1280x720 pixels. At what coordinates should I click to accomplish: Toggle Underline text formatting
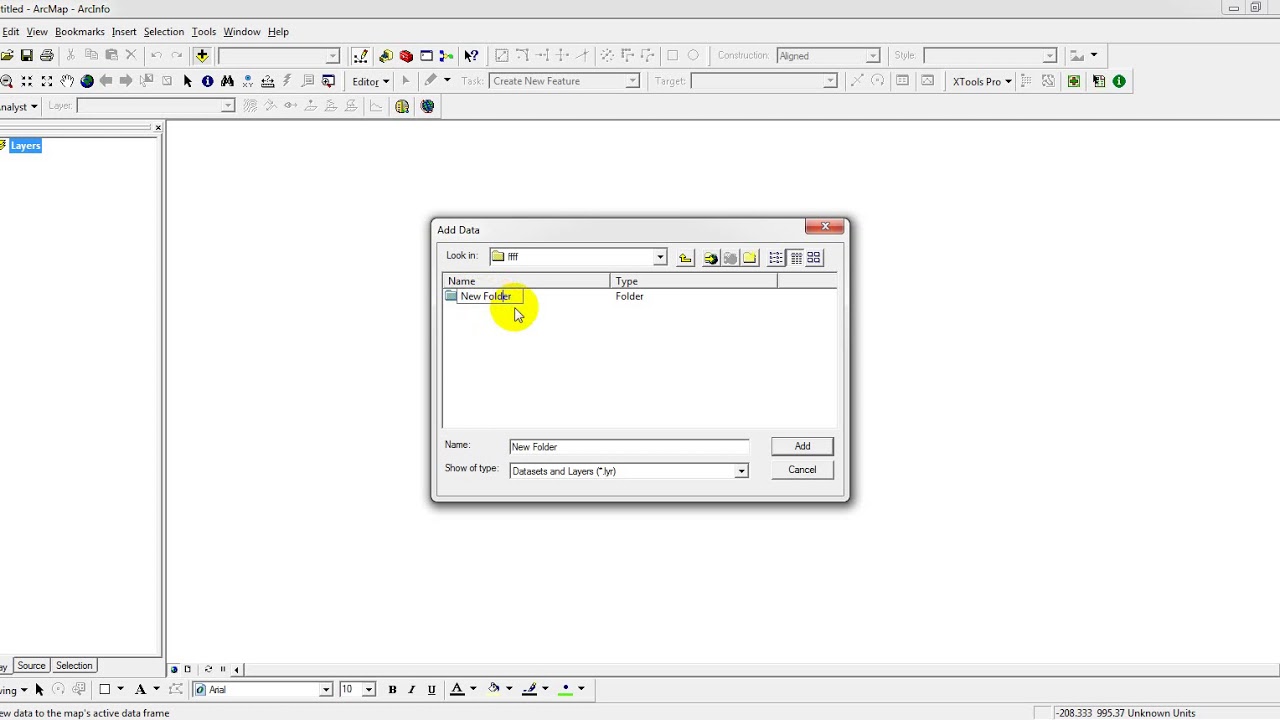coord(431,689)
